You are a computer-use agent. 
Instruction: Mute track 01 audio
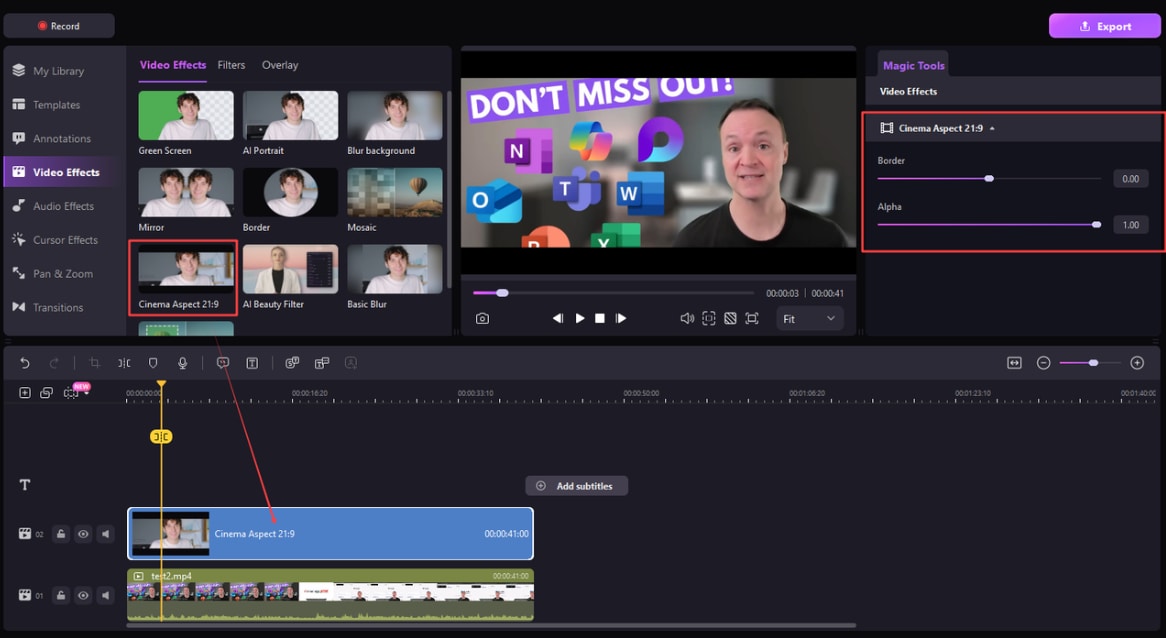point(106,595)
